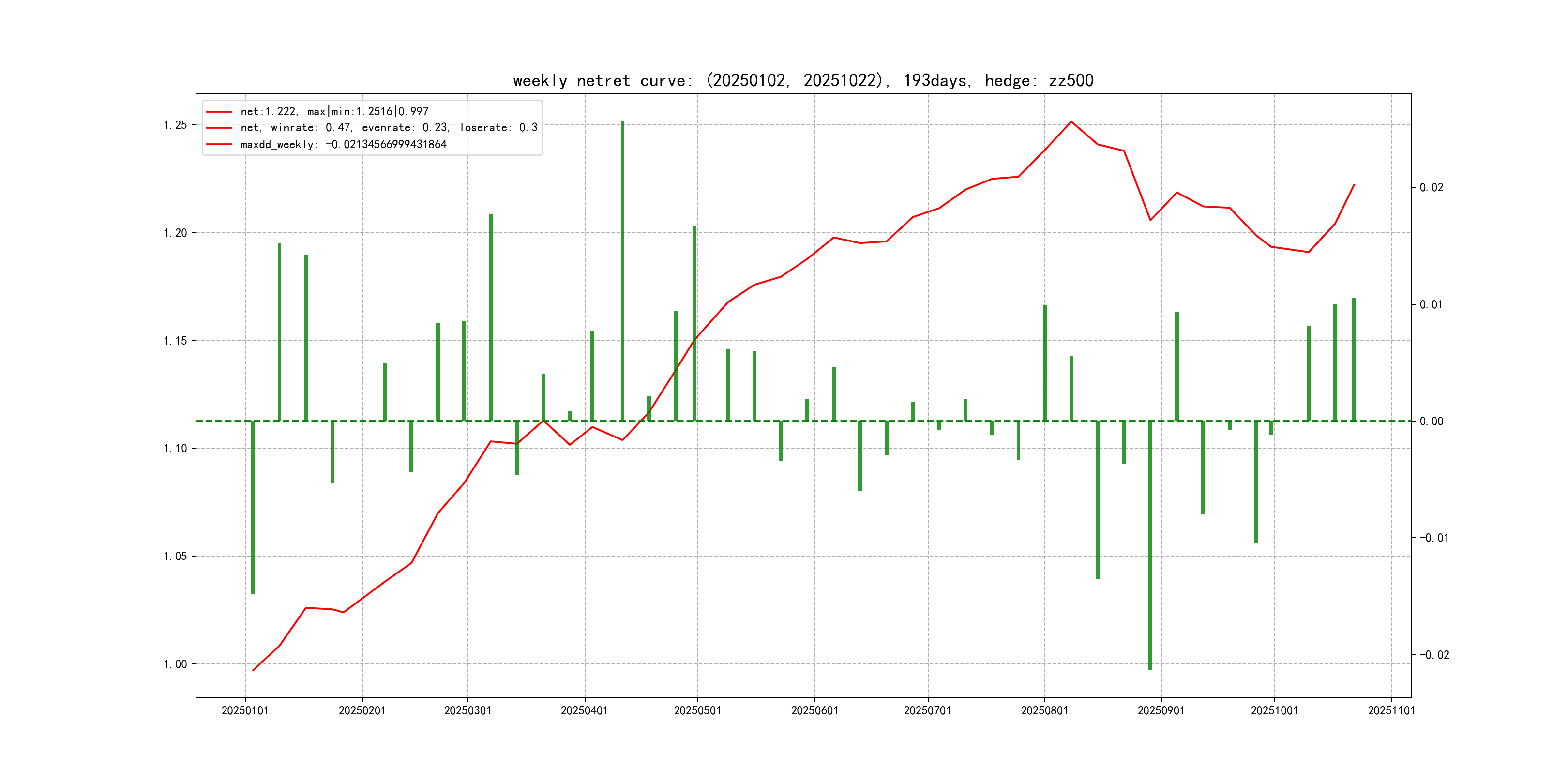Image resolution: width=1568 pixels, height=784 pixels.
Task: Click the 1.15 left axis label
Action: [x=175, y=341]
